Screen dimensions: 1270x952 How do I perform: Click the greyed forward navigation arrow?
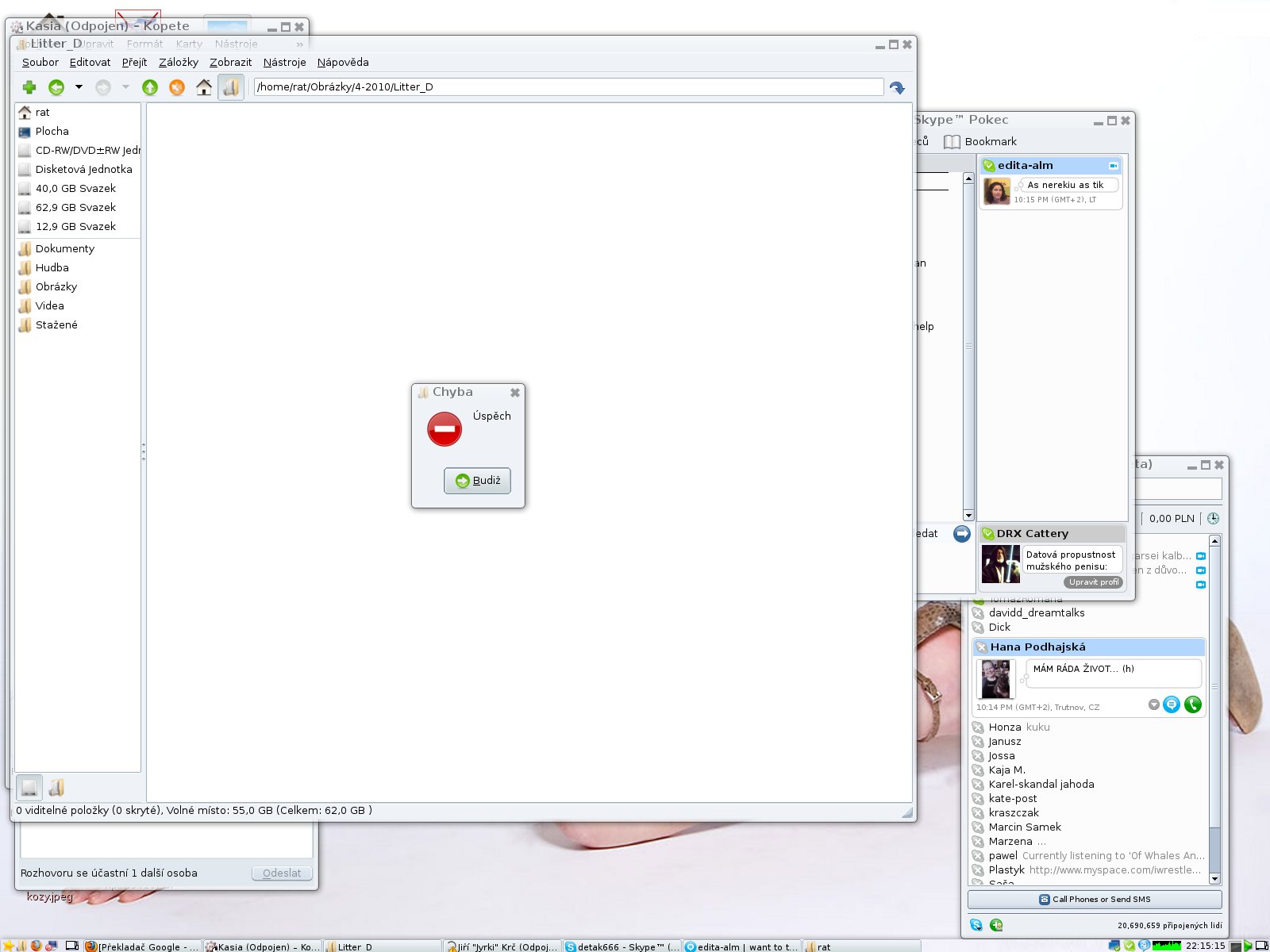tap(103, 87)
